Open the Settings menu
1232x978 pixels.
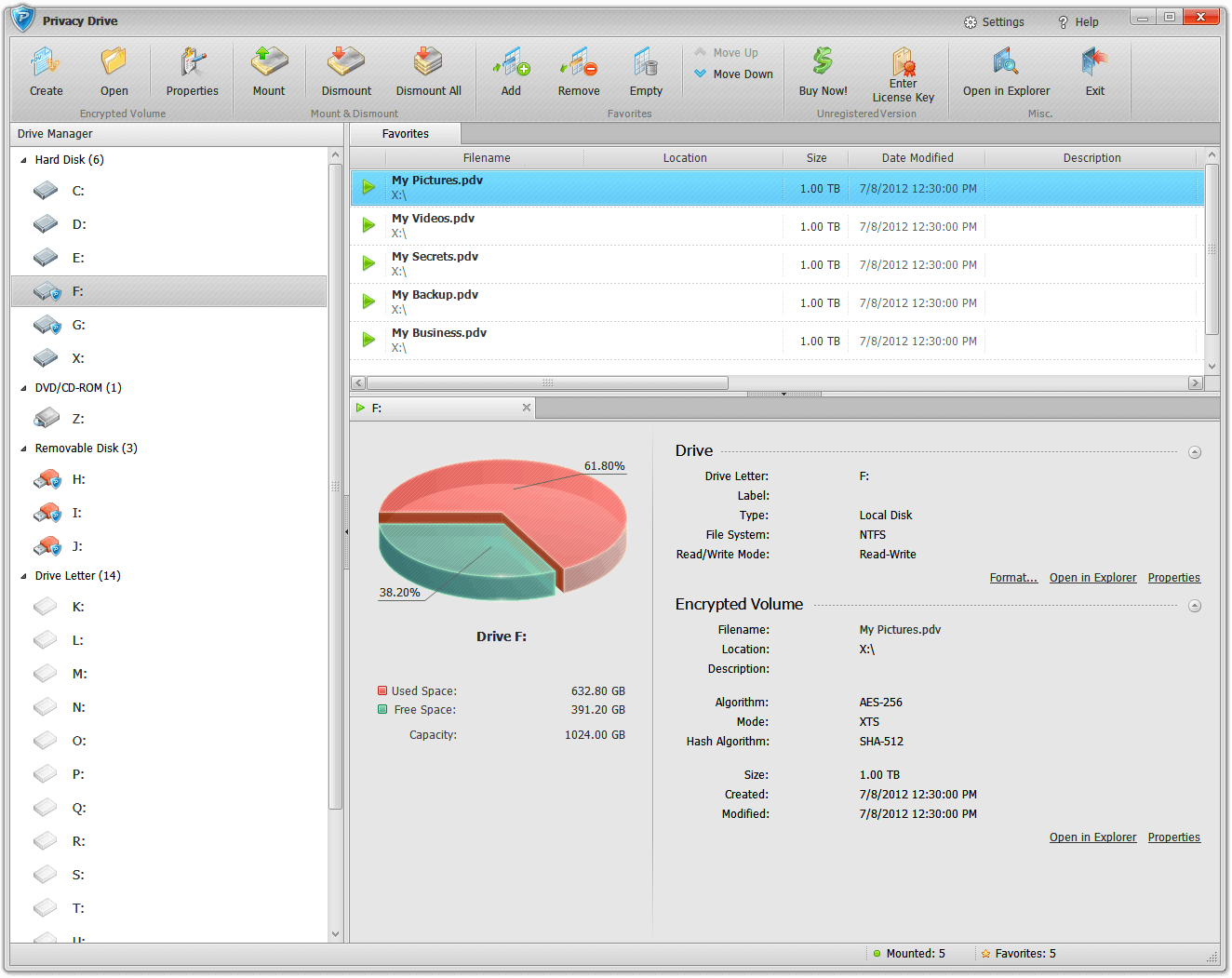[x=994, y=20]
